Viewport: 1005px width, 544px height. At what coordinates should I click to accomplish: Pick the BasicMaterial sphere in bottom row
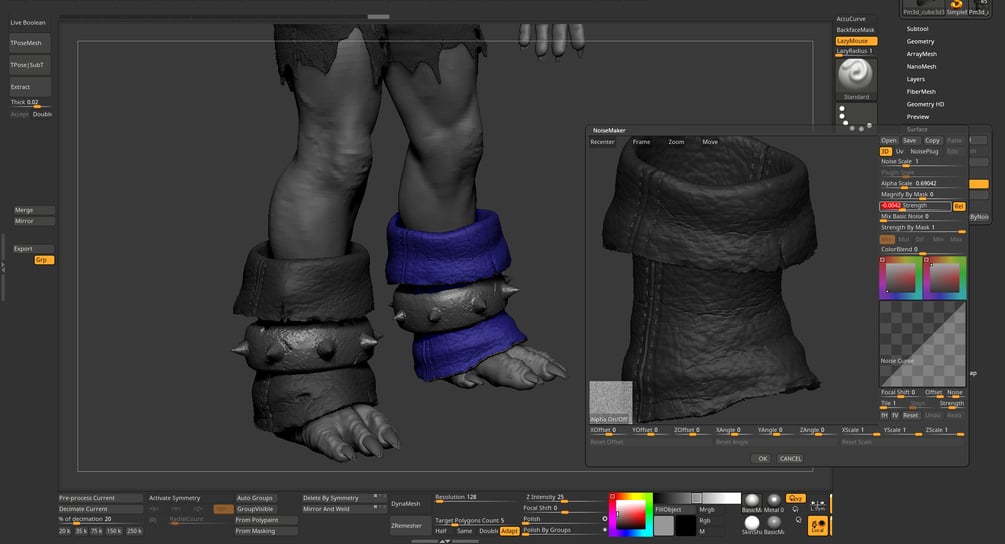tap(774, 525)
